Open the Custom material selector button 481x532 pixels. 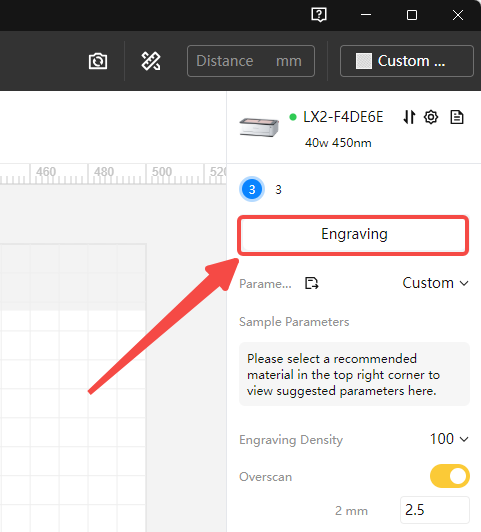point(407,61)
